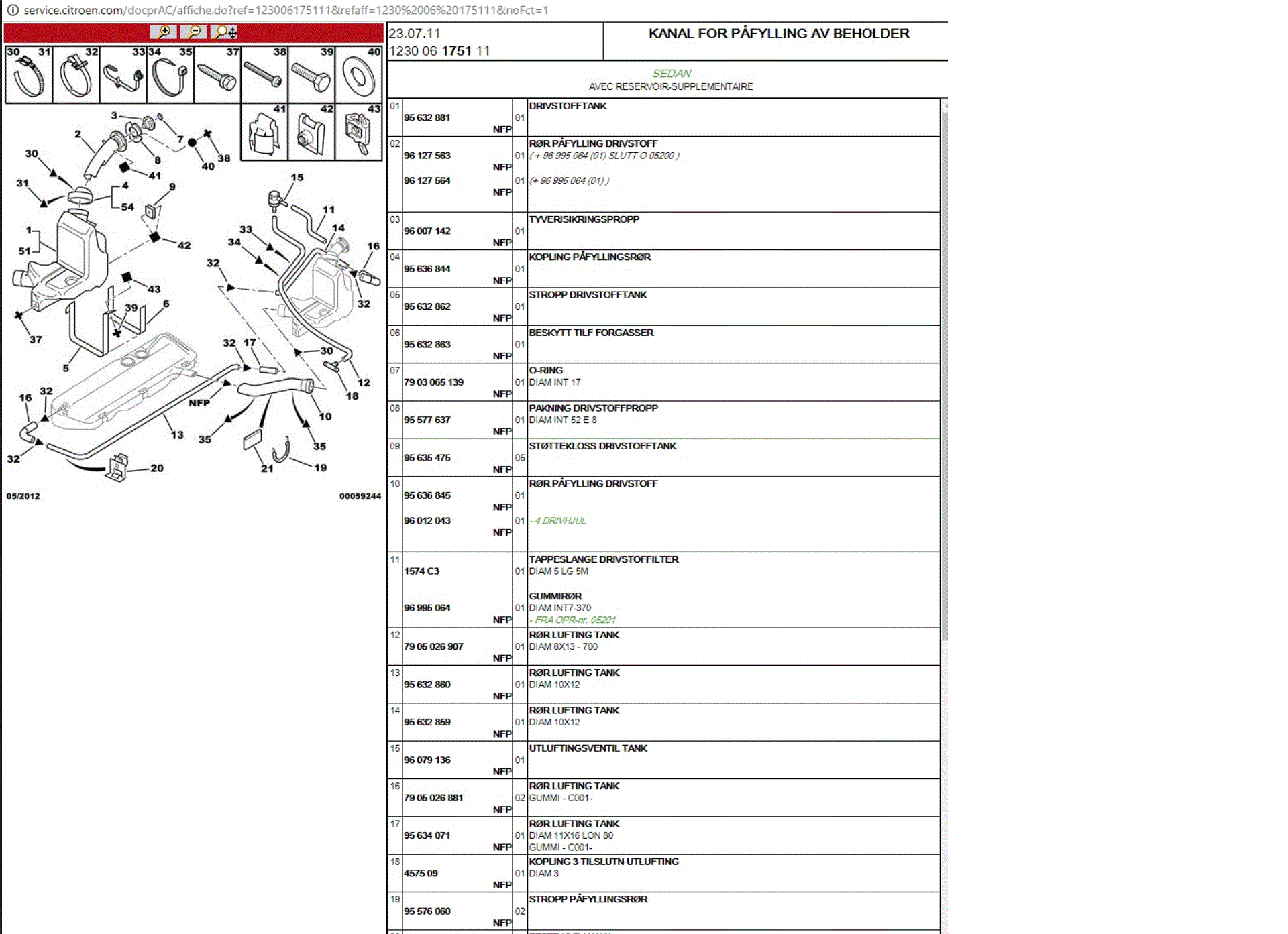This screenshot has width=1288, height=934.
Task: Click part number 1574 C3
Action: [421, 571]
